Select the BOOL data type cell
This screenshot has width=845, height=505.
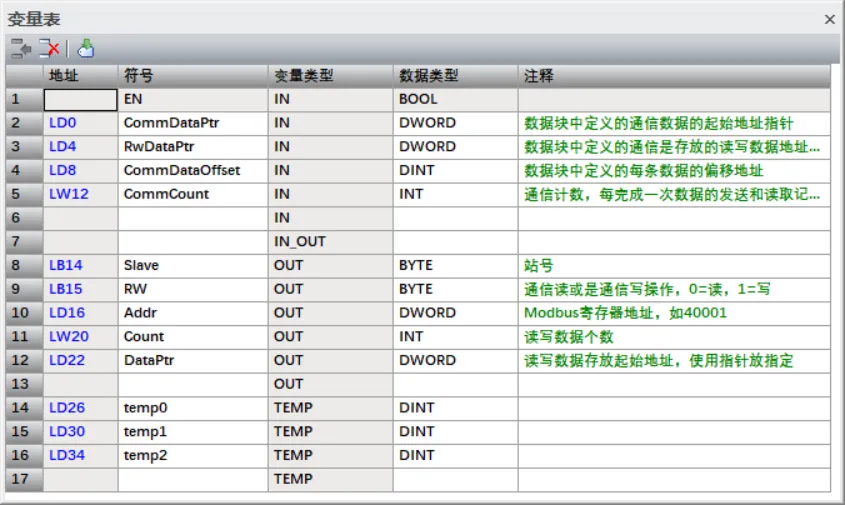456,100
